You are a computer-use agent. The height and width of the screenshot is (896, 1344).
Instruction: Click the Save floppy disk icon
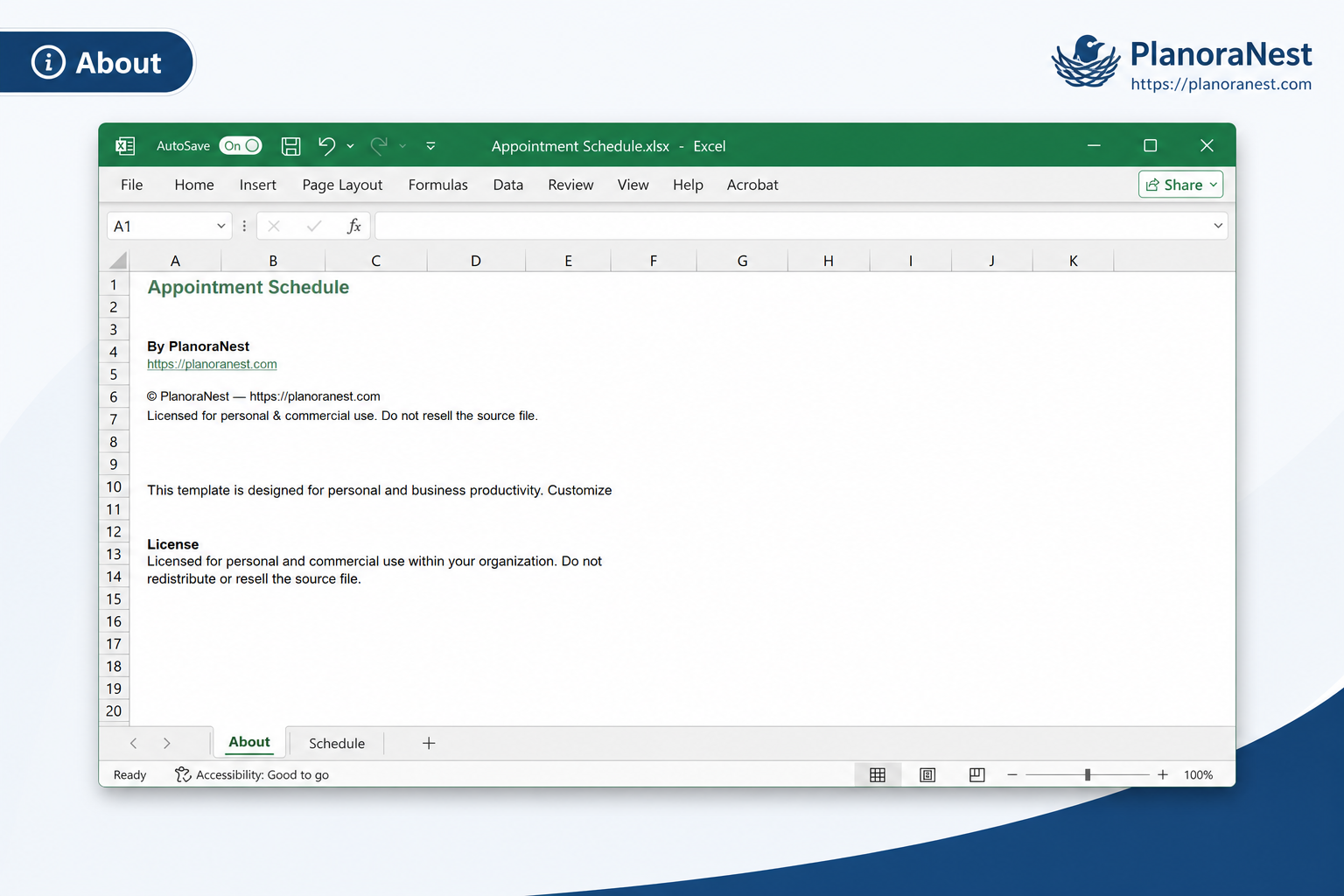tap(291, 146)
